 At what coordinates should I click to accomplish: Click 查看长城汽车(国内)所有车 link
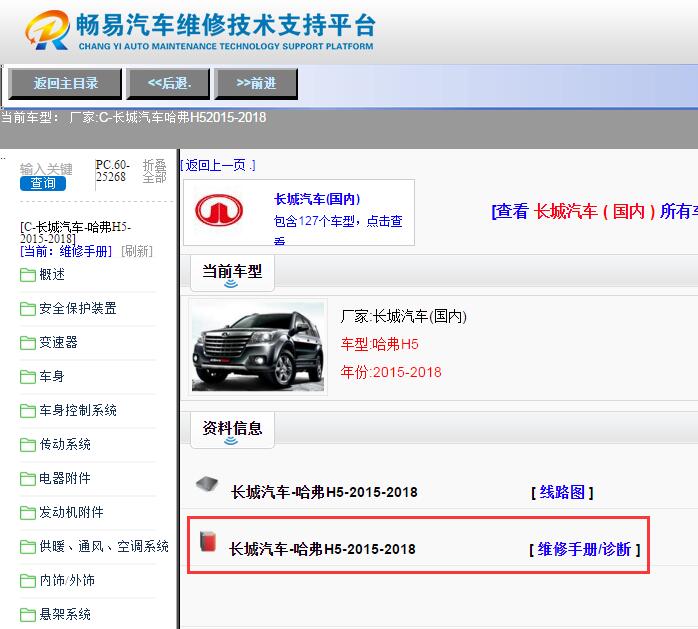tap(594, 211)
